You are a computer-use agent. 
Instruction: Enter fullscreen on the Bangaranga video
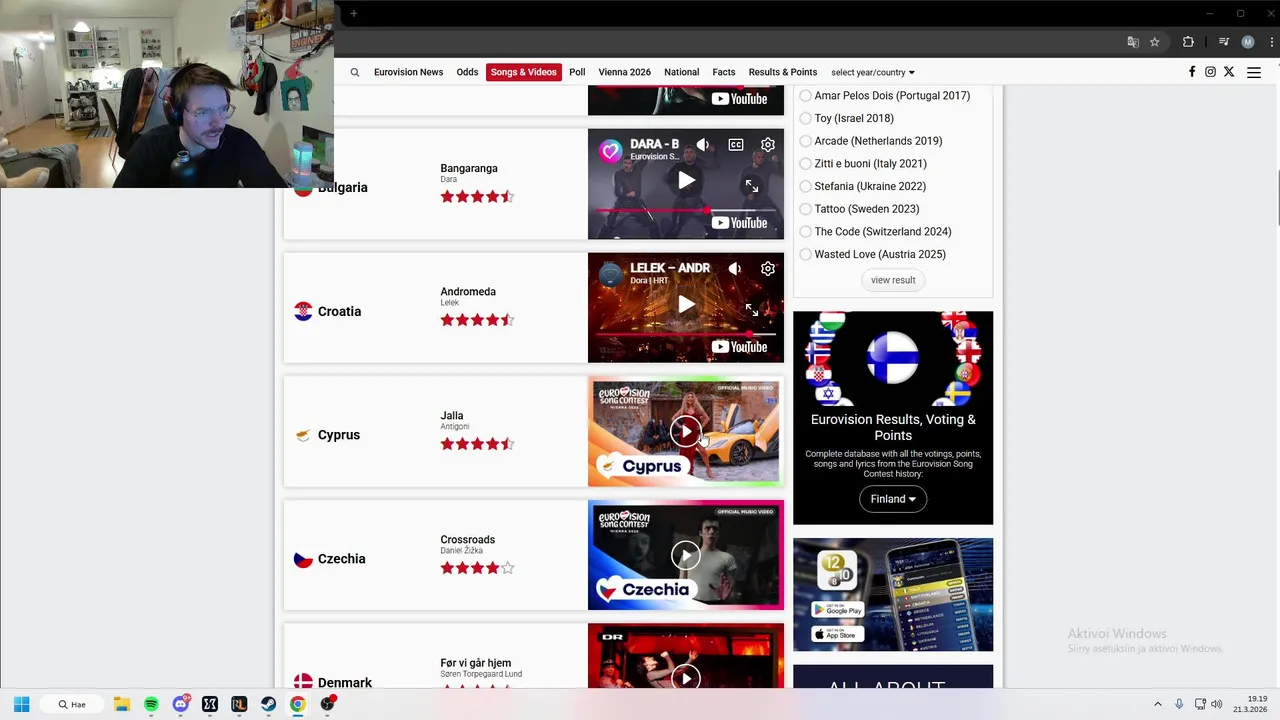pyautogui.click(x=752, y=186)
